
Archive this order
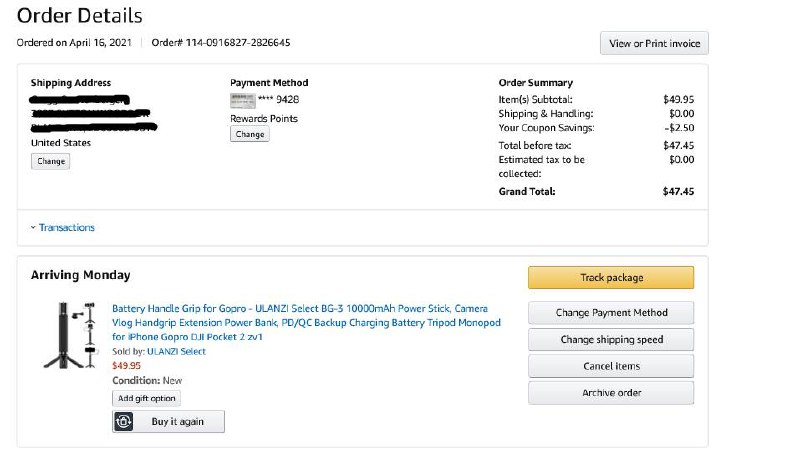point(610,393)
